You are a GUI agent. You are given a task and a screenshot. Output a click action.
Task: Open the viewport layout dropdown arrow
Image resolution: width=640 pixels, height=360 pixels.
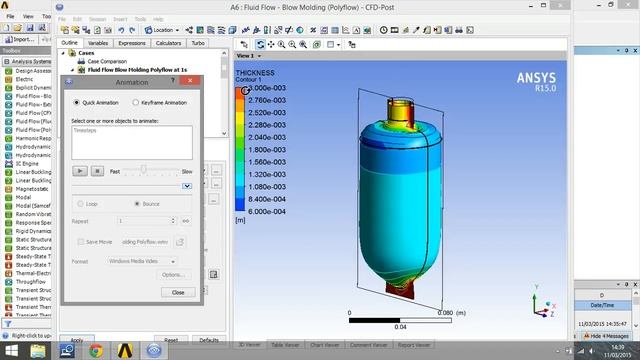[x=338, y=44]
